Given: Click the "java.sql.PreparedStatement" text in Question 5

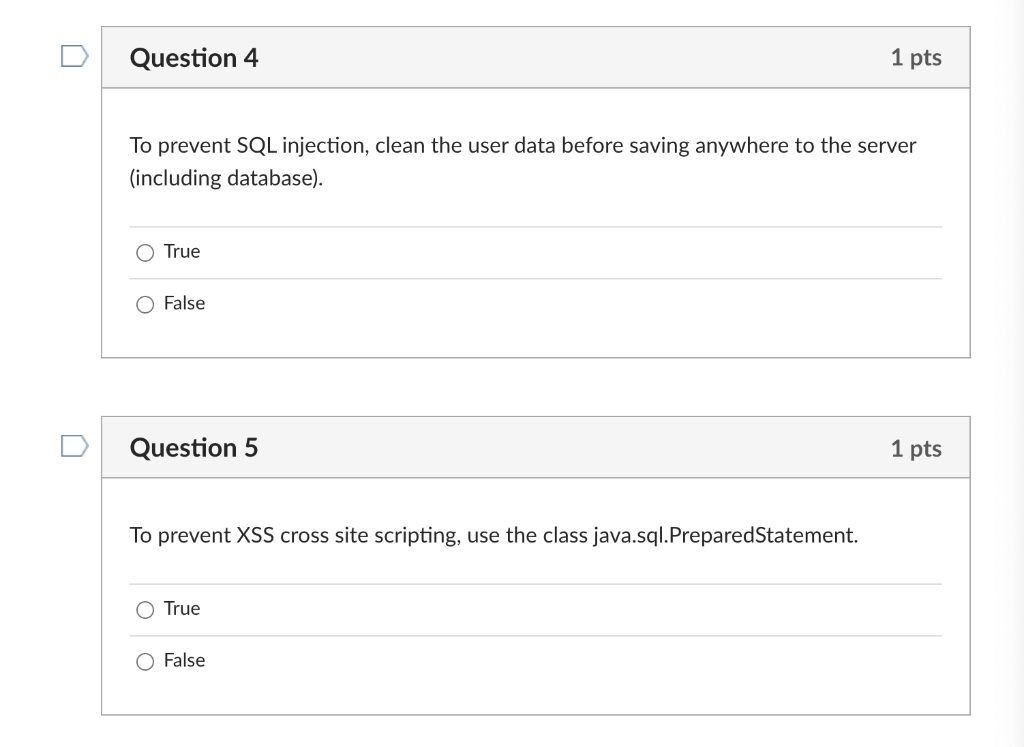Looking at the screenshot, I should click(x=723, y=535).
